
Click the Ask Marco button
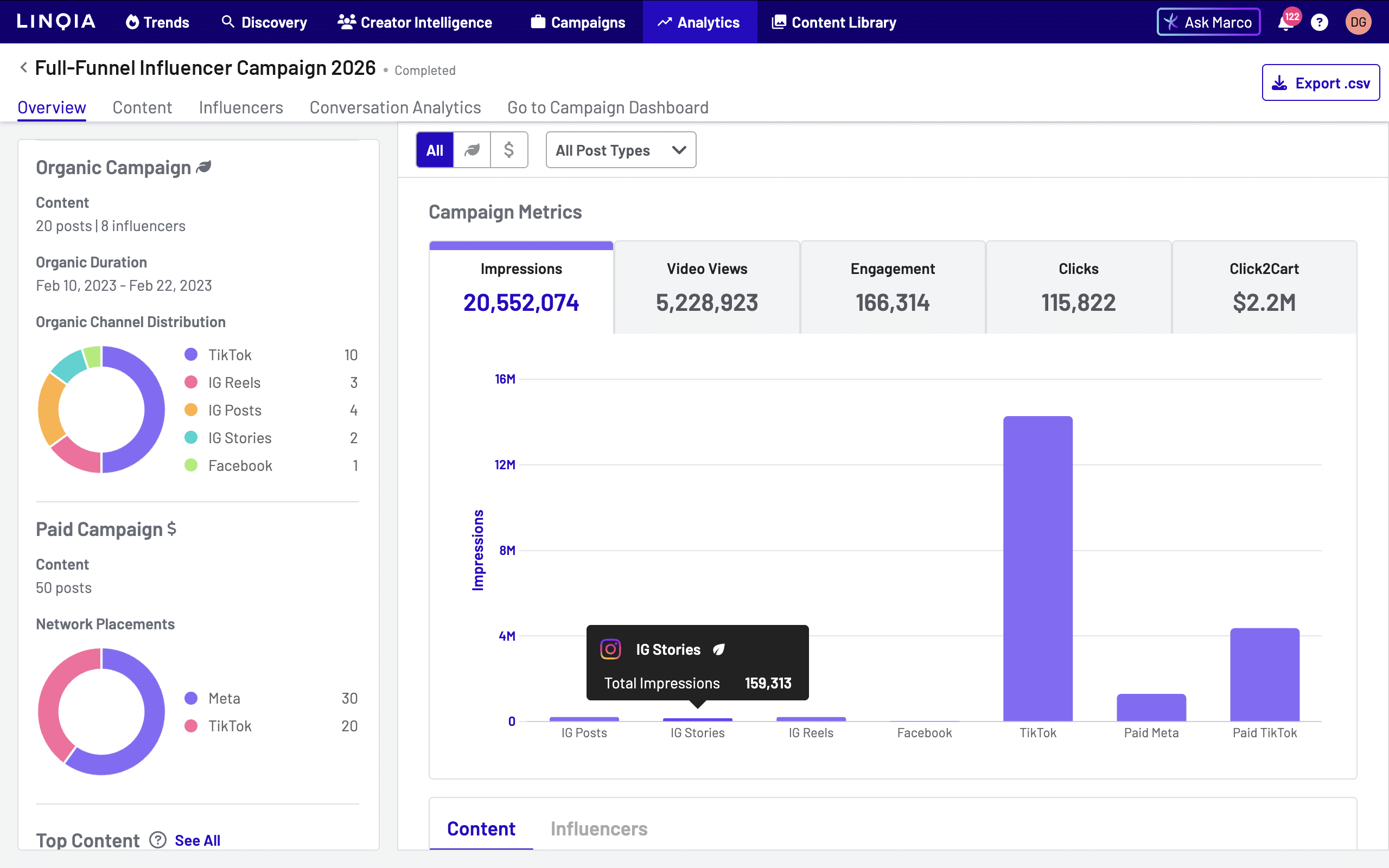tap(1208, 22)
